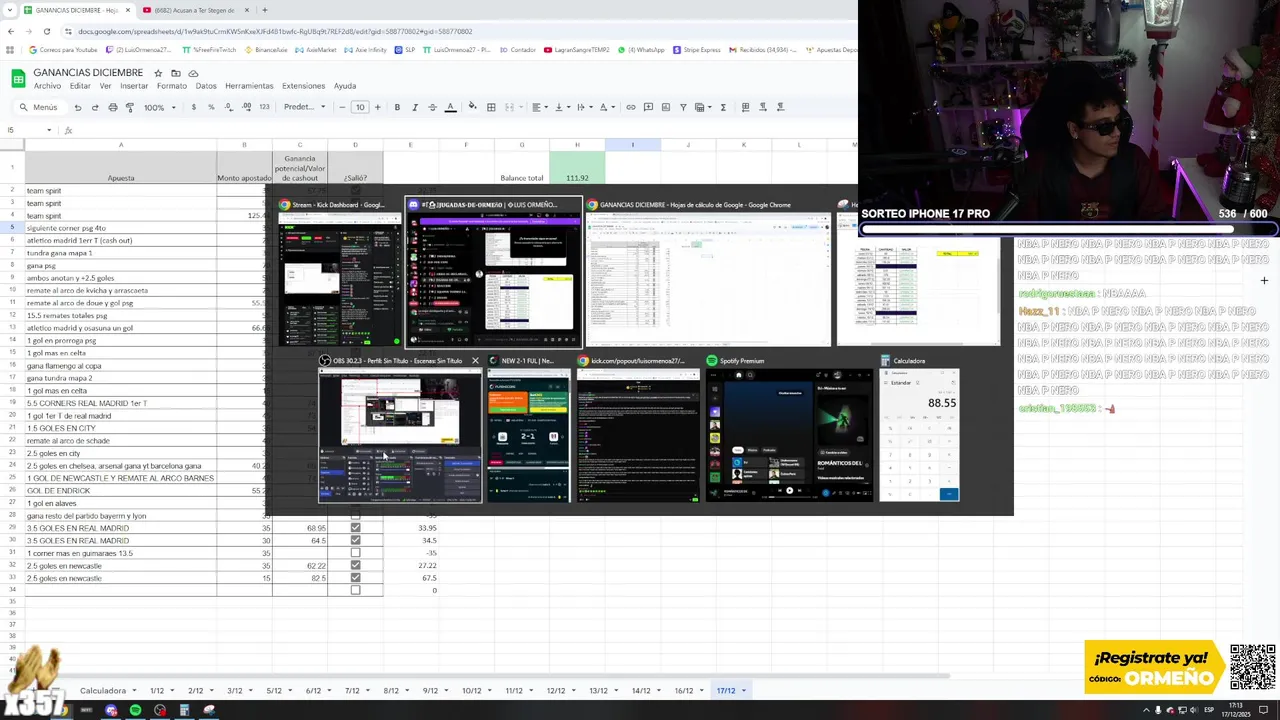Print the spreadsheet with printer icon
This screenshot has height=720, width=1280.
click(113, 107)
